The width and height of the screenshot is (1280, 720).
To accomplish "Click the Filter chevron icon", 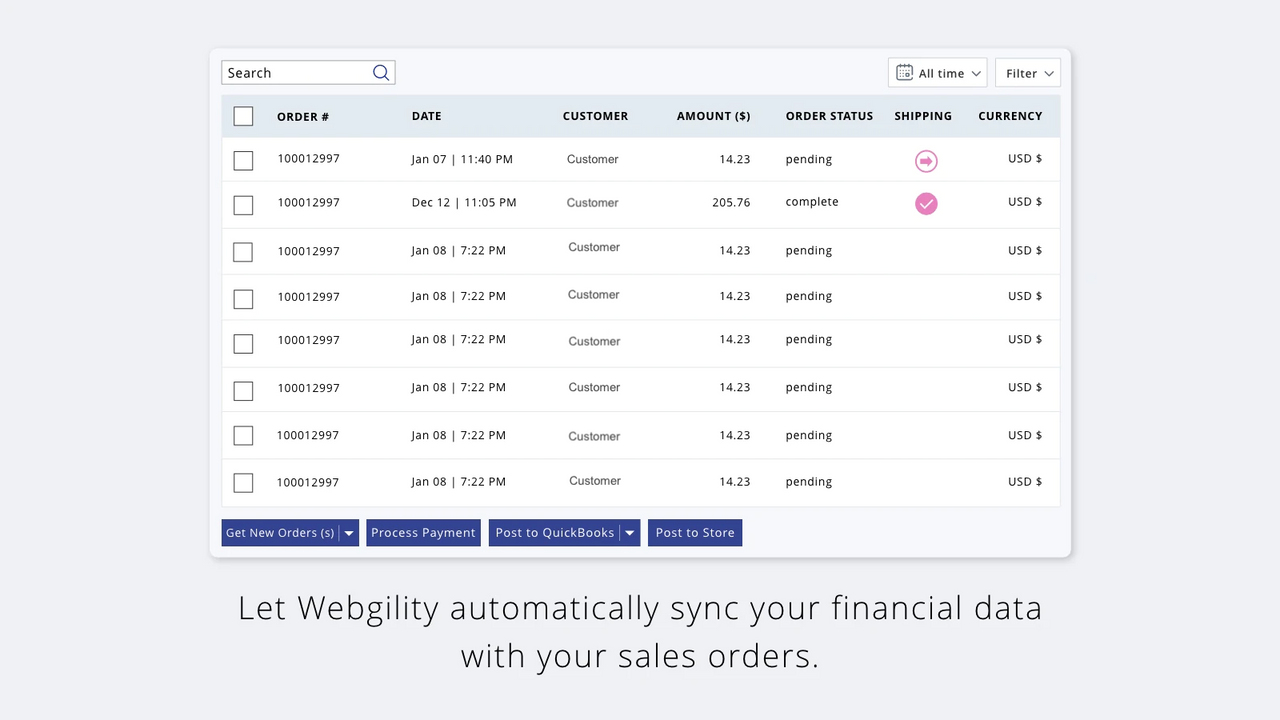I will [x=1049, y=72].
